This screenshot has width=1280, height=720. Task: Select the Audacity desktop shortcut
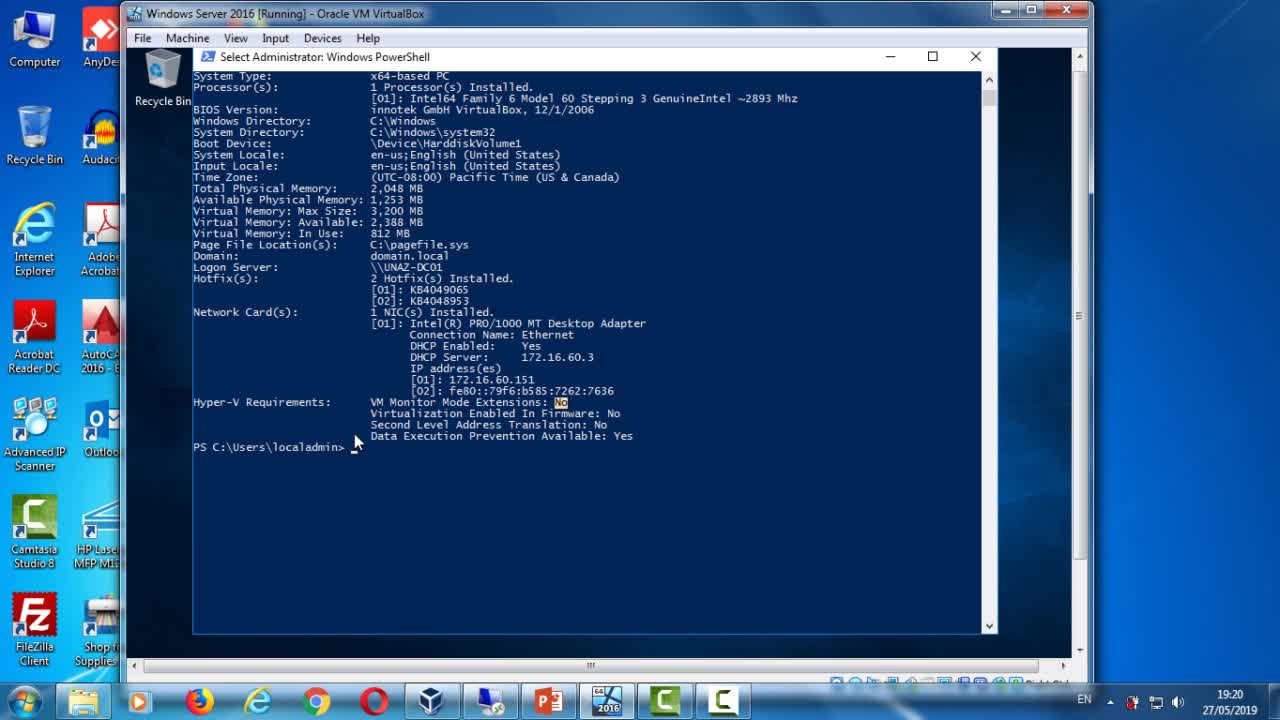pyautogui.click(x=100, y=135)
